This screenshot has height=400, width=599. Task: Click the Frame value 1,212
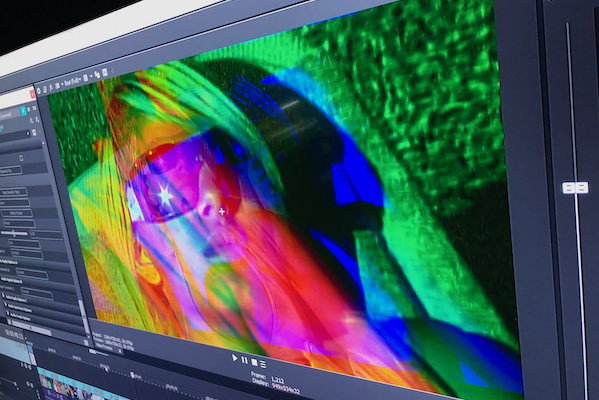(x=277, y=379)
